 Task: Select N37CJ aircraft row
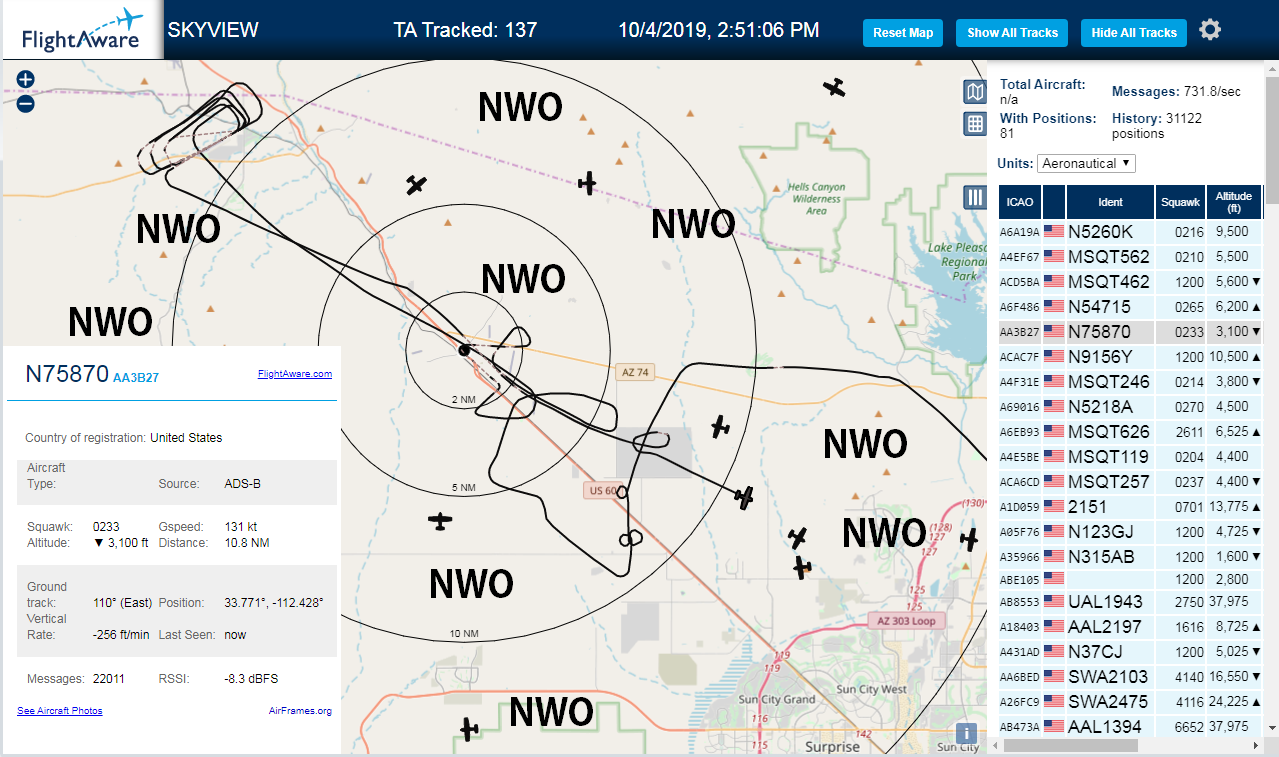point(1131,652)
